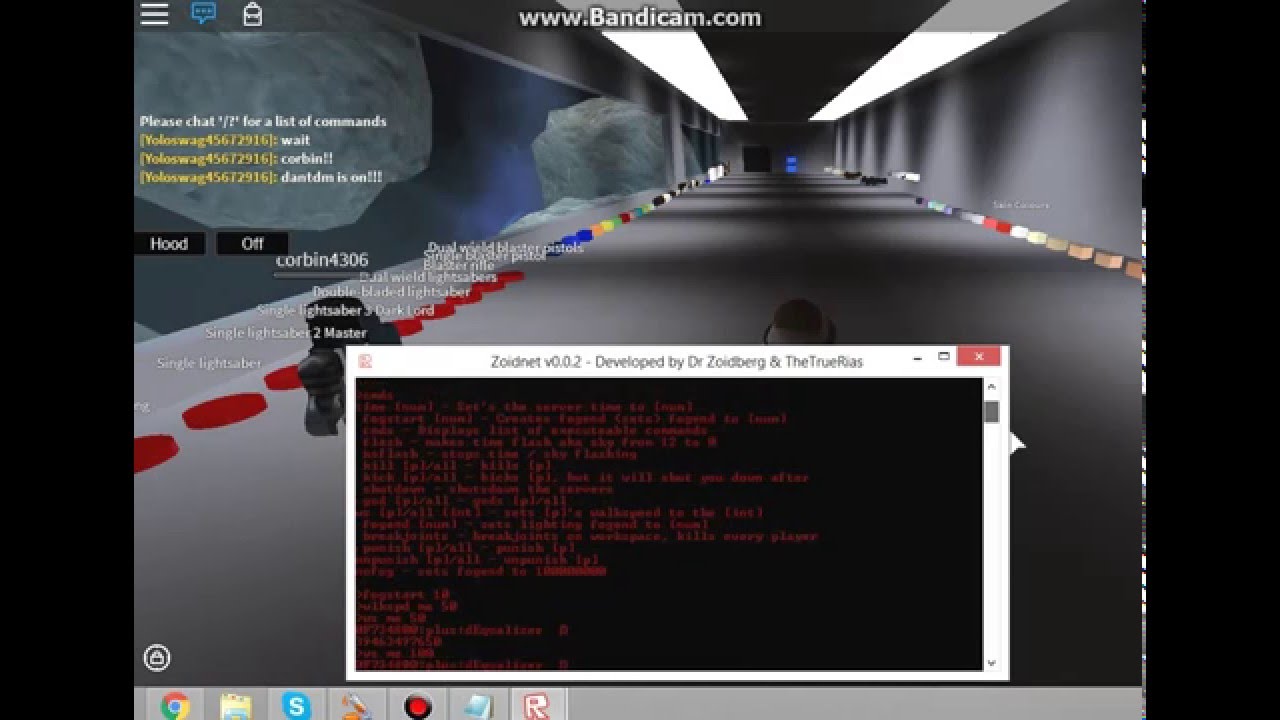Click console line 'shutdown - shutdown the servers'
This screenshot has height=720, width=1280.
tap(487, 490)
